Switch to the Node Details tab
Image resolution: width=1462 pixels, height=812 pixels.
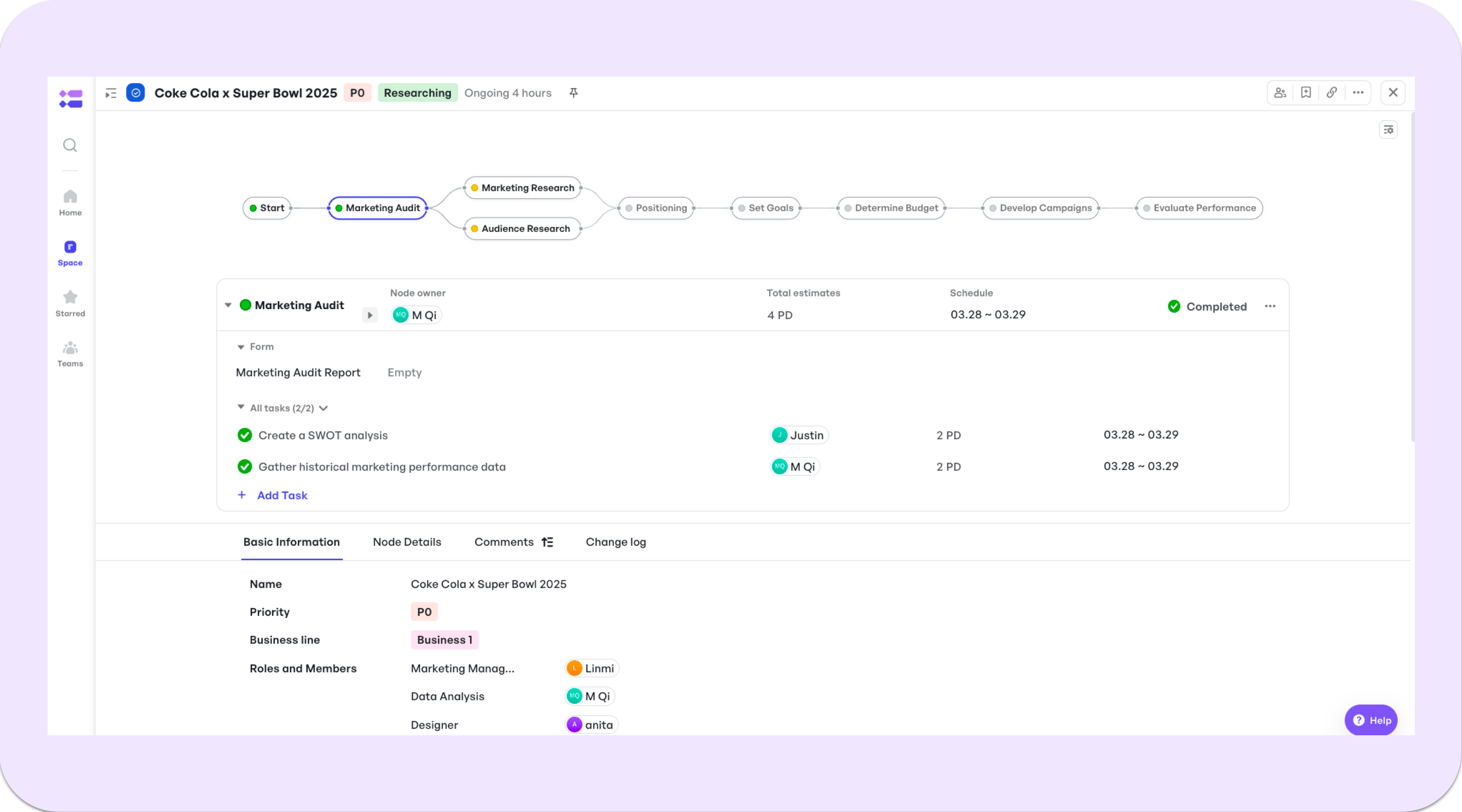click(407, 542)
